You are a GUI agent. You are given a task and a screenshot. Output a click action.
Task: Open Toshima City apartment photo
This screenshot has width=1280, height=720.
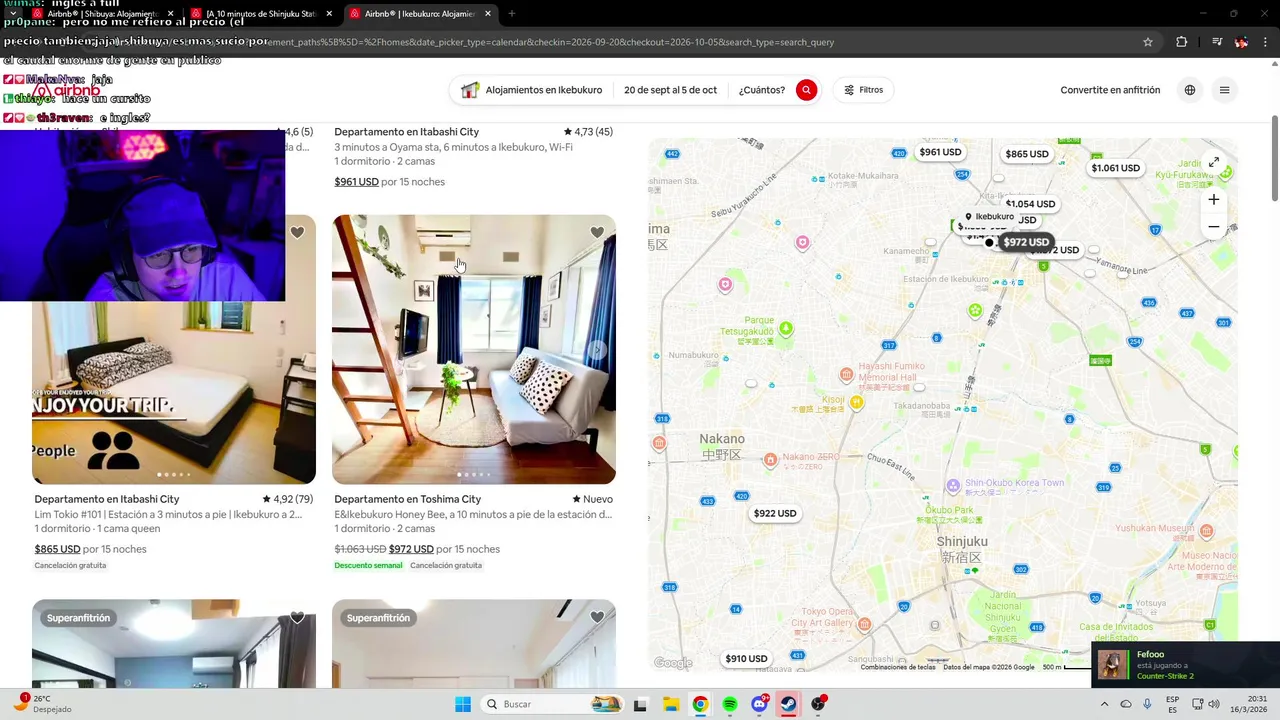click(x=474, y=349)
